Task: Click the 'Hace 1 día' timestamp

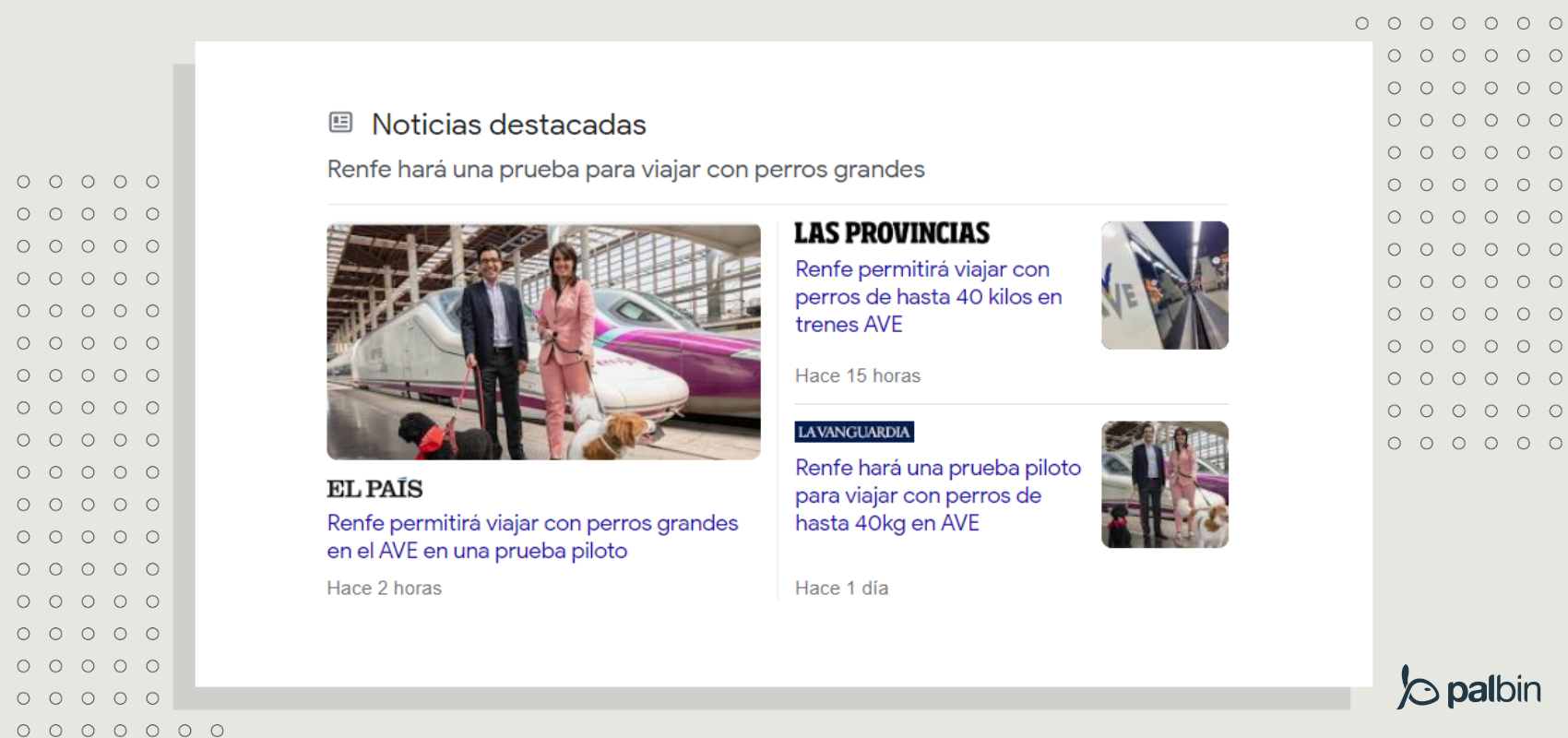Action: tap(841, 588)
